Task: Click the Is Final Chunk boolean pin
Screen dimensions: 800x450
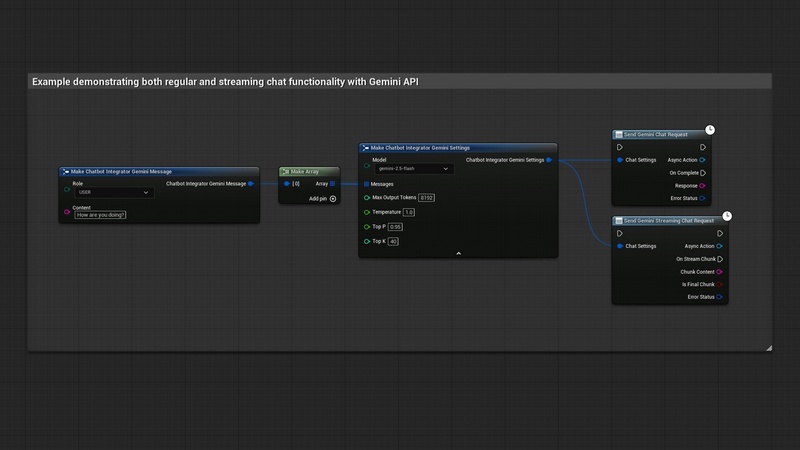Action: [719, 284]
